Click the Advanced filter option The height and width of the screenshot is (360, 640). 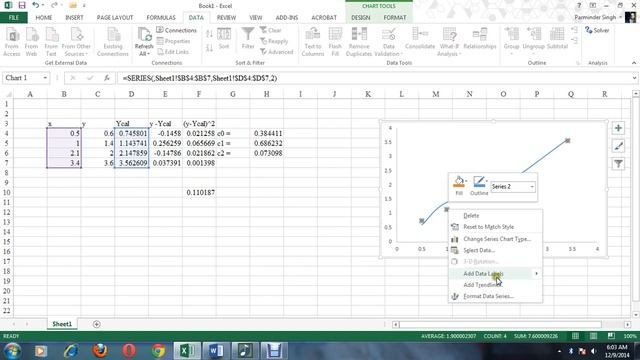277,52
